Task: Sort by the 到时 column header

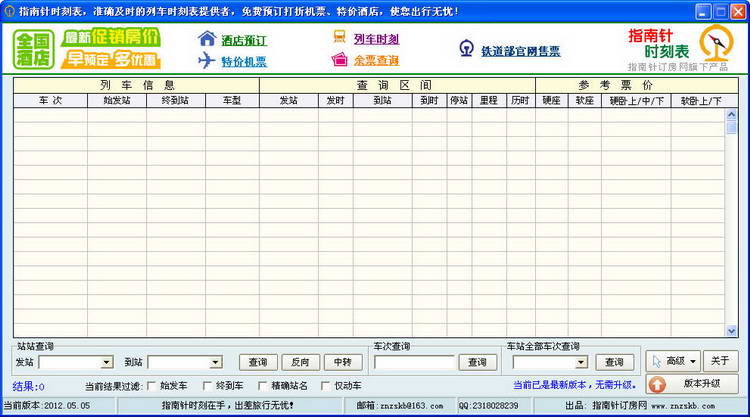Action: click(x=429, y=100)
